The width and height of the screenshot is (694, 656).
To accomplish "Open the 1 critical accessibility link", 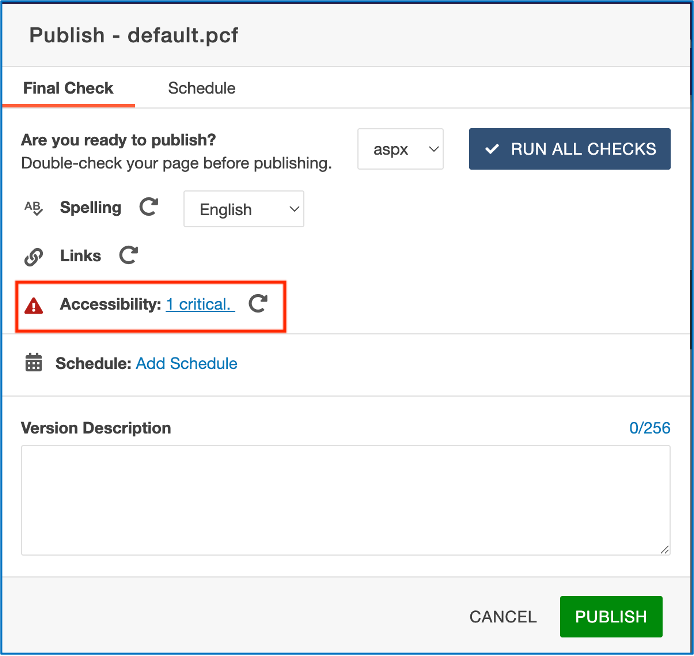I will [x=199, y=304].
